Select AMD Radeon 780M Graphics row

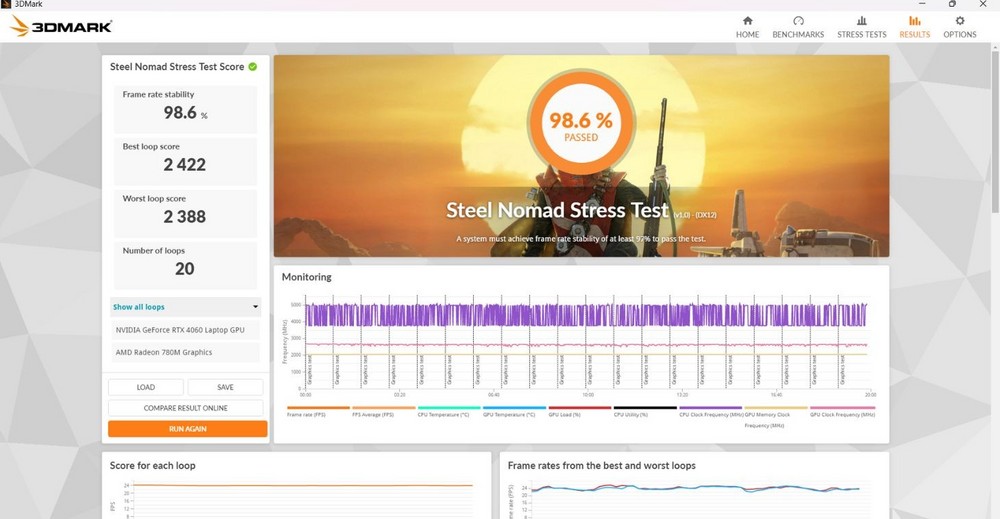click(x=185, y=352)
